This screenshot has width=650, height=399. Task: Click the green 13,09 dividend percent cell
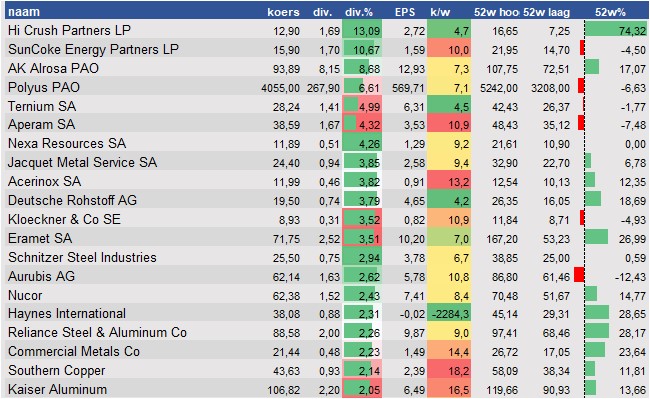click(362, 31)
